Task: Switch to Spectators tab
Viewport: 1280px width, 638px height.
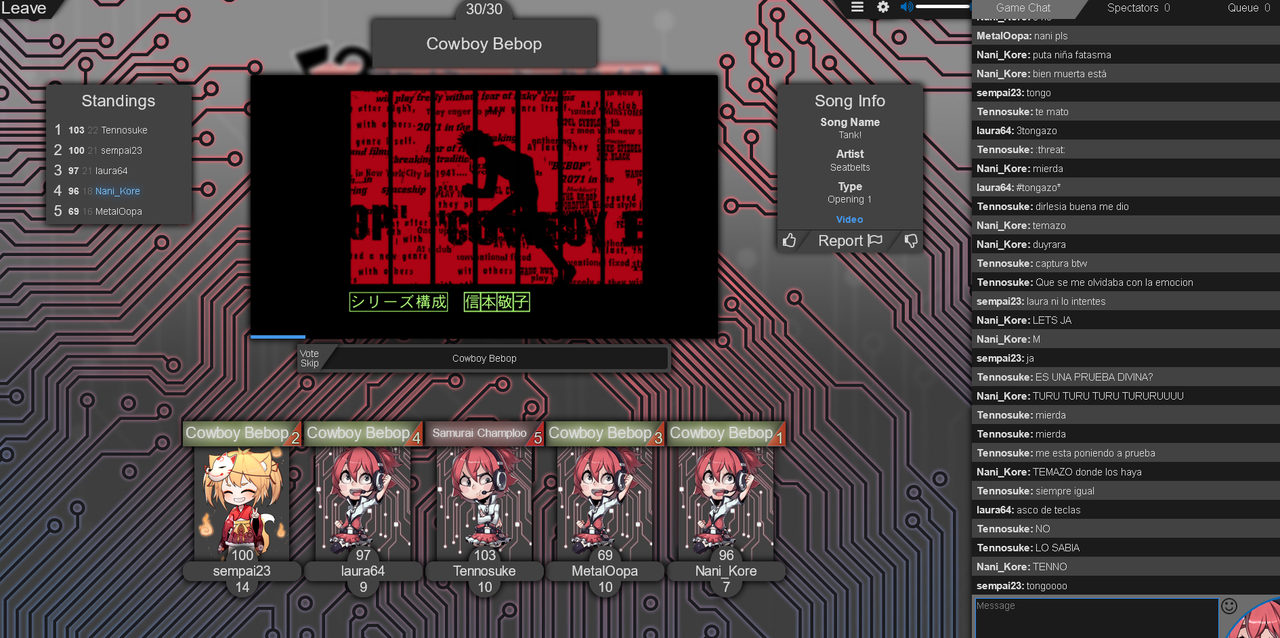Action: coord(1138,8)
